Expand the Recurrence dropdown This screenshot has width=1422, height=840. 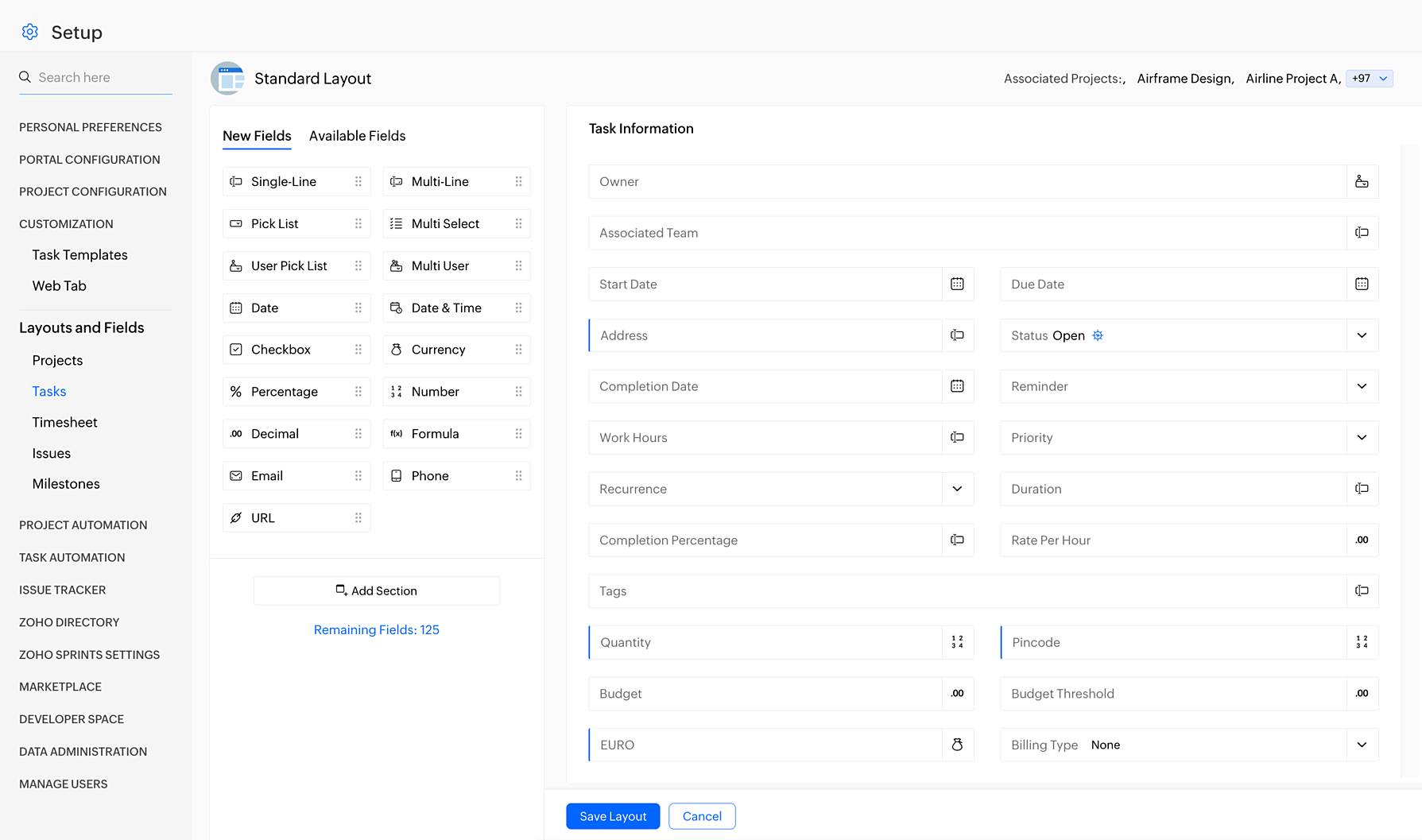pos(957,490)
